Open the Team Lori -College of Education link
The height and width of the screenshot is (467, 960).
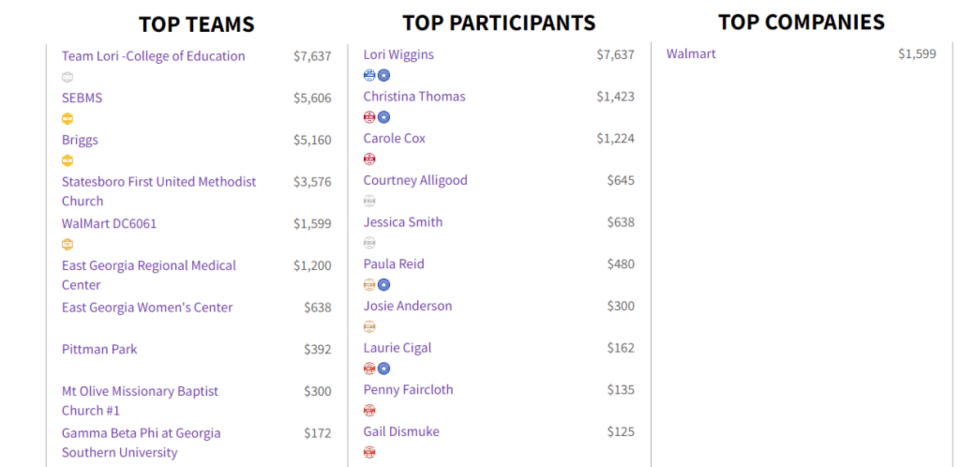(x=153, y=56)
